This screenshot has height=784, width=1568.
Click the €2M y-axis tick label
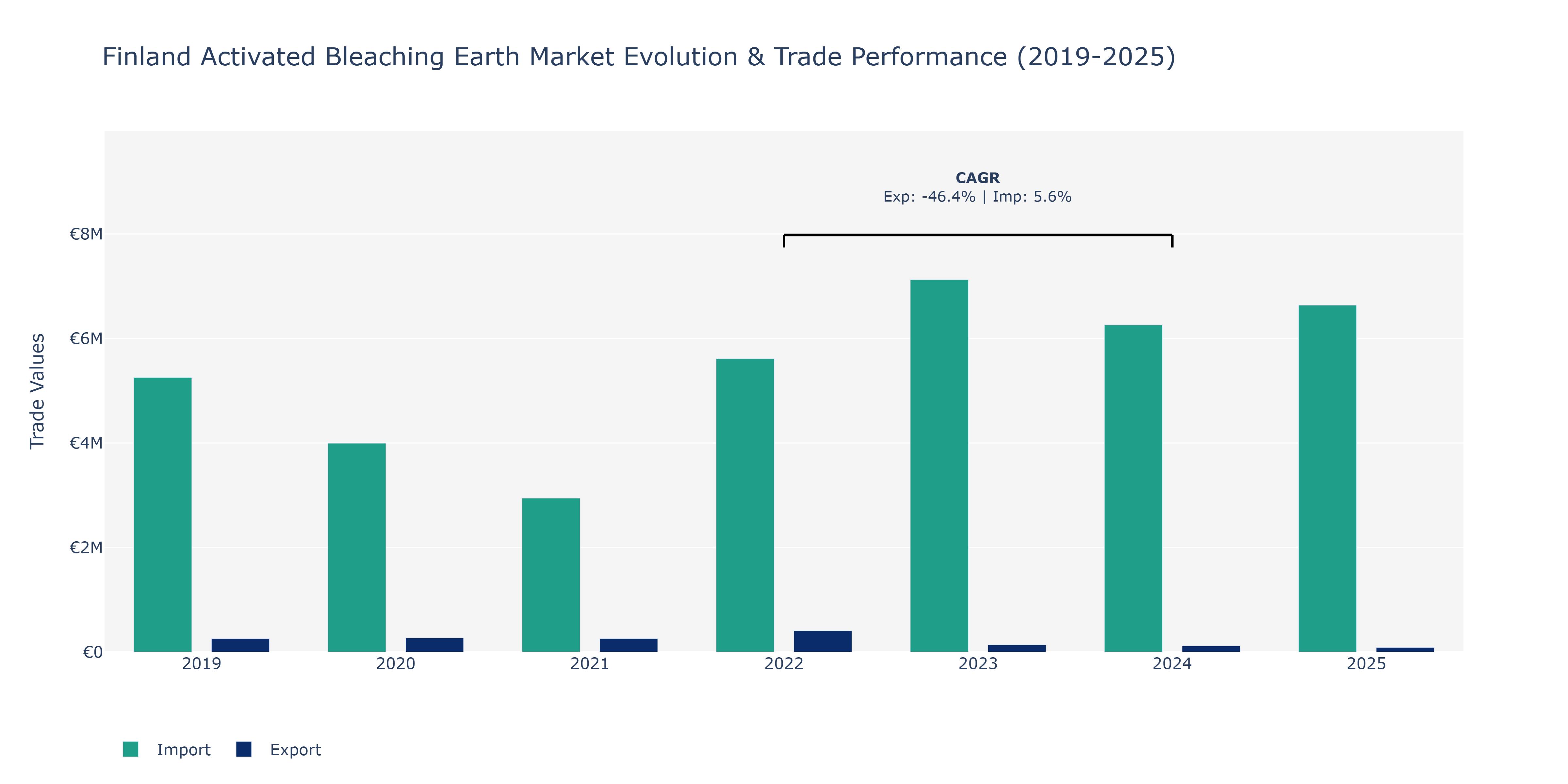pyautogui.click(x=86, y=547)
